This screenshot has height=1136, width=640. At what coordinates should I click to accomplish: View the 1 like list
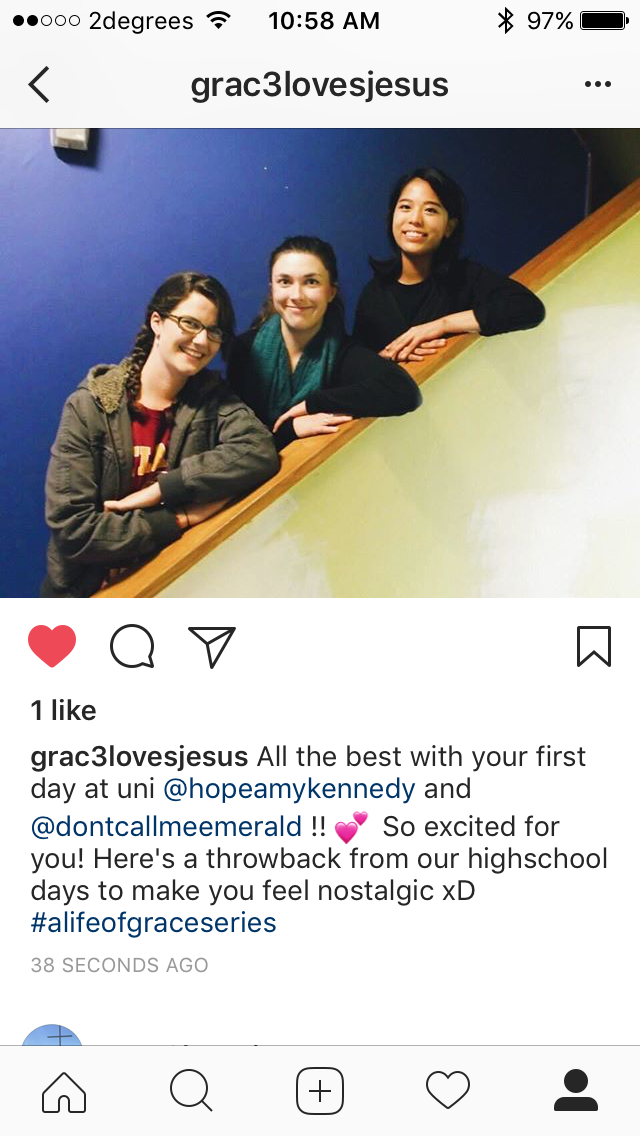(63, 711)
